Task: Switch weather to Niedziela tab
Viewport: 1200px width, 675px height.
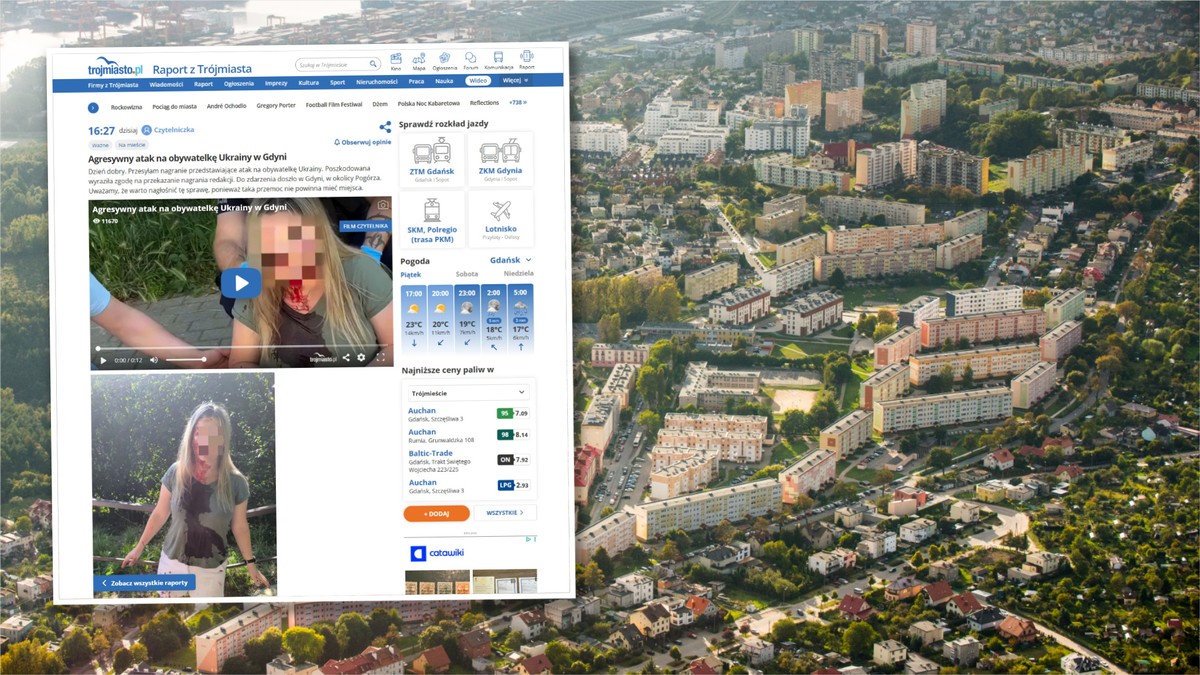Action: (x=518, y=273)
